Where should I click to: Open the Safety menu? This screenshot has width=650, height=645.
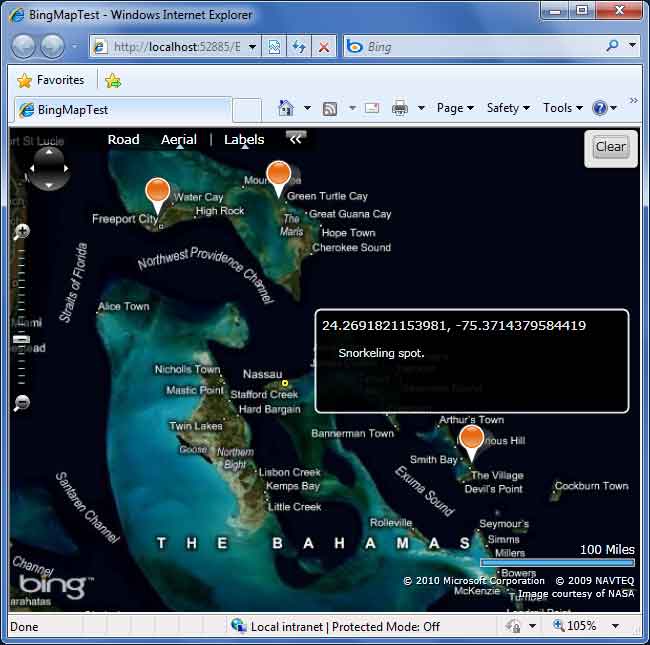508,108
